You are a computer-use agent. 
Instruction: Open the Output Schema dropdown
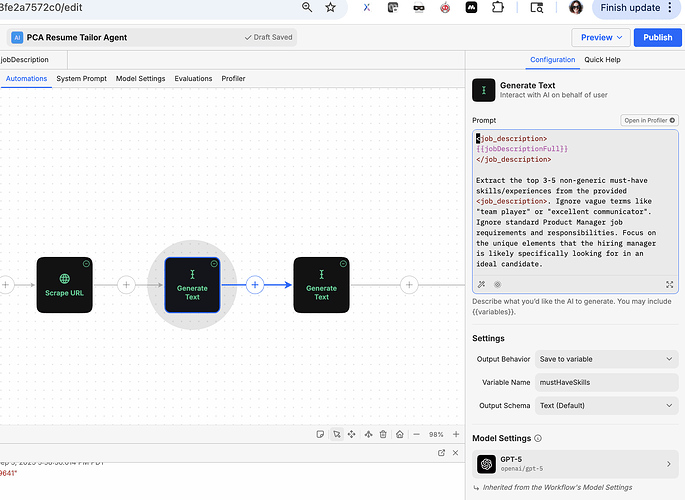click(607, 405)
